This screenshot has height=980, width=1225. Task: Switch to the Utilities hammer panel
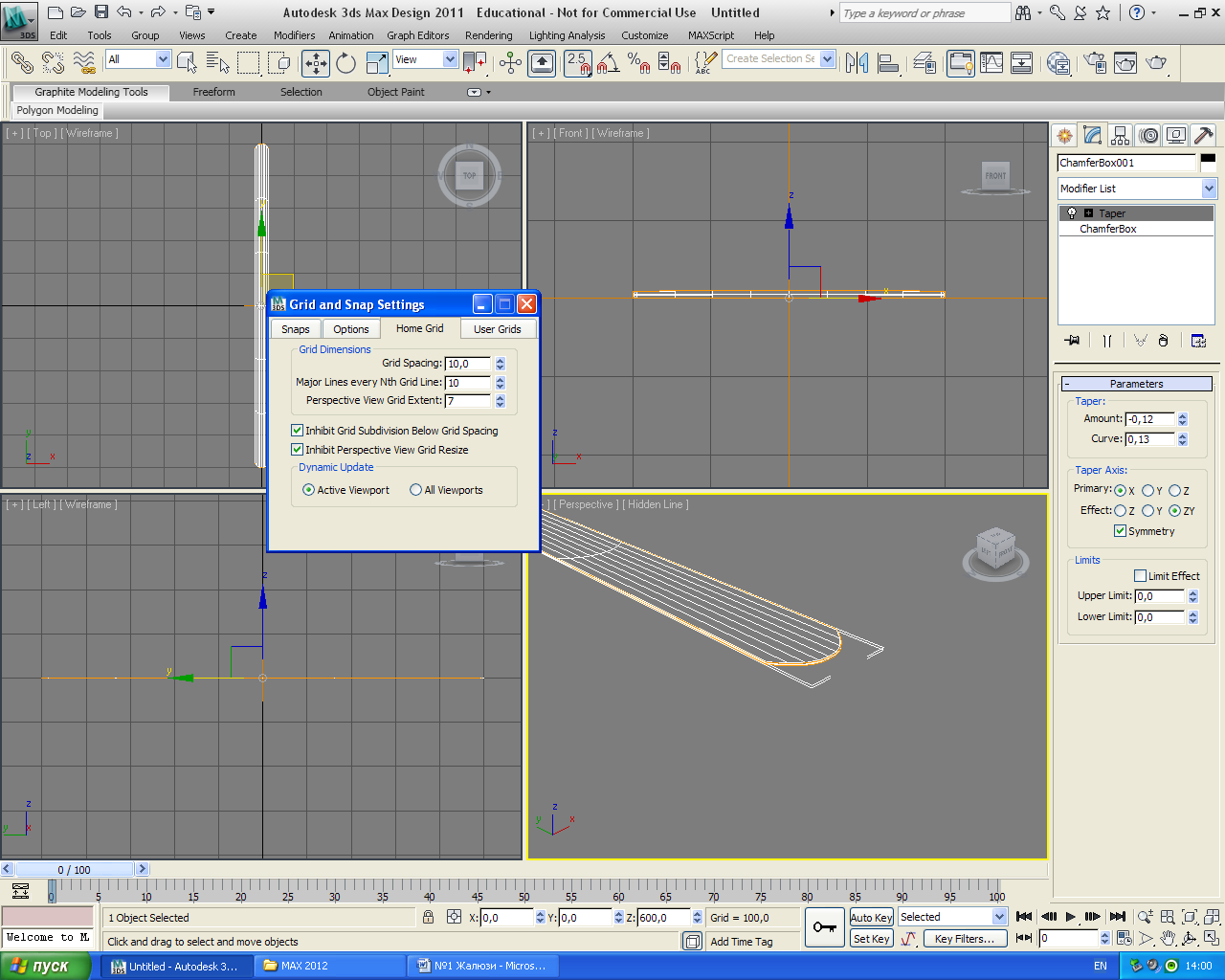(x=1204, y=136)
